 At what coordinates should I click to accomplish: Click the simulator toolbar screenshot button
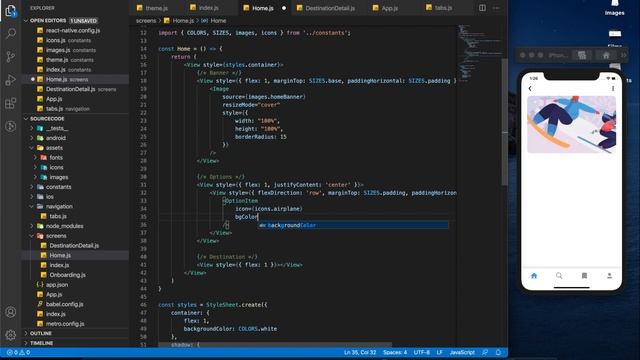582,55
